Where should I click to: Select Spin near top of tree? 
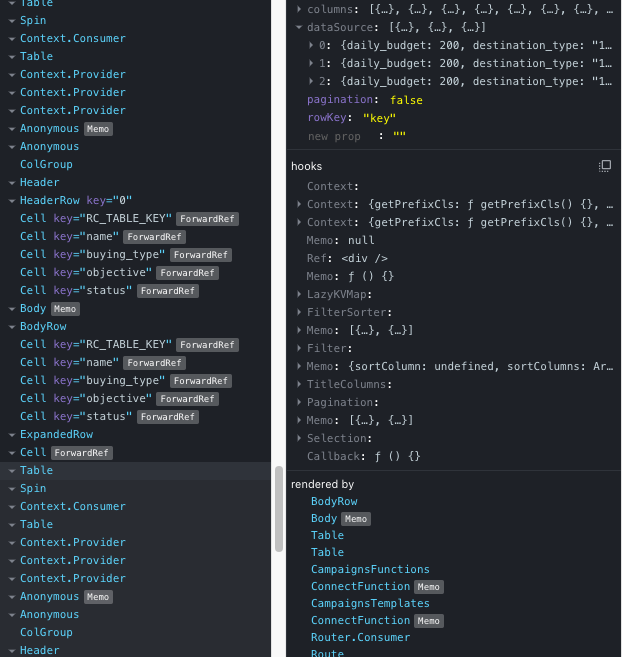[33, 21]
